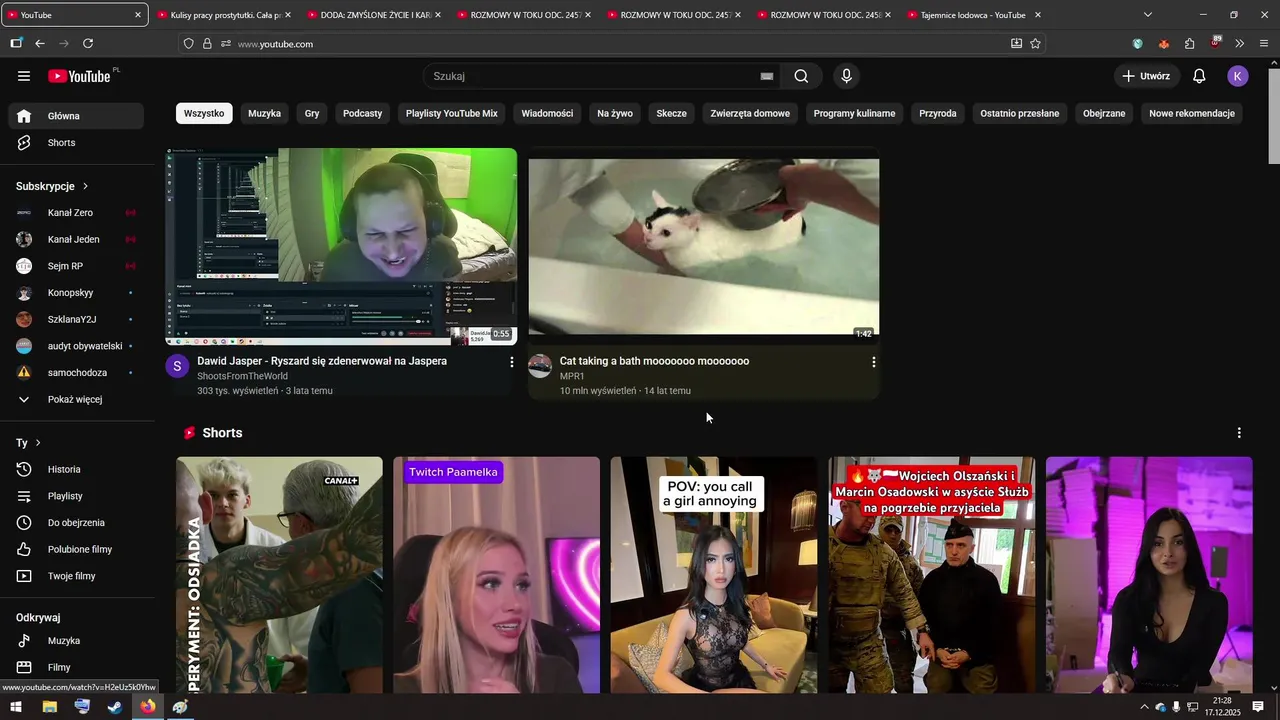Open the notifications bell
This screenshot has width=1280, height=720.
(x=1199, y=76)
